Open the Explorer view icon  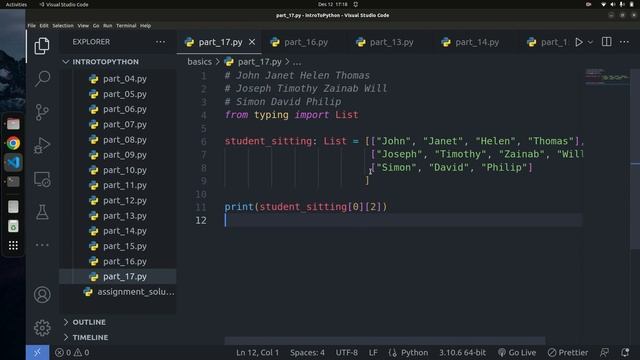coord(42,46)
